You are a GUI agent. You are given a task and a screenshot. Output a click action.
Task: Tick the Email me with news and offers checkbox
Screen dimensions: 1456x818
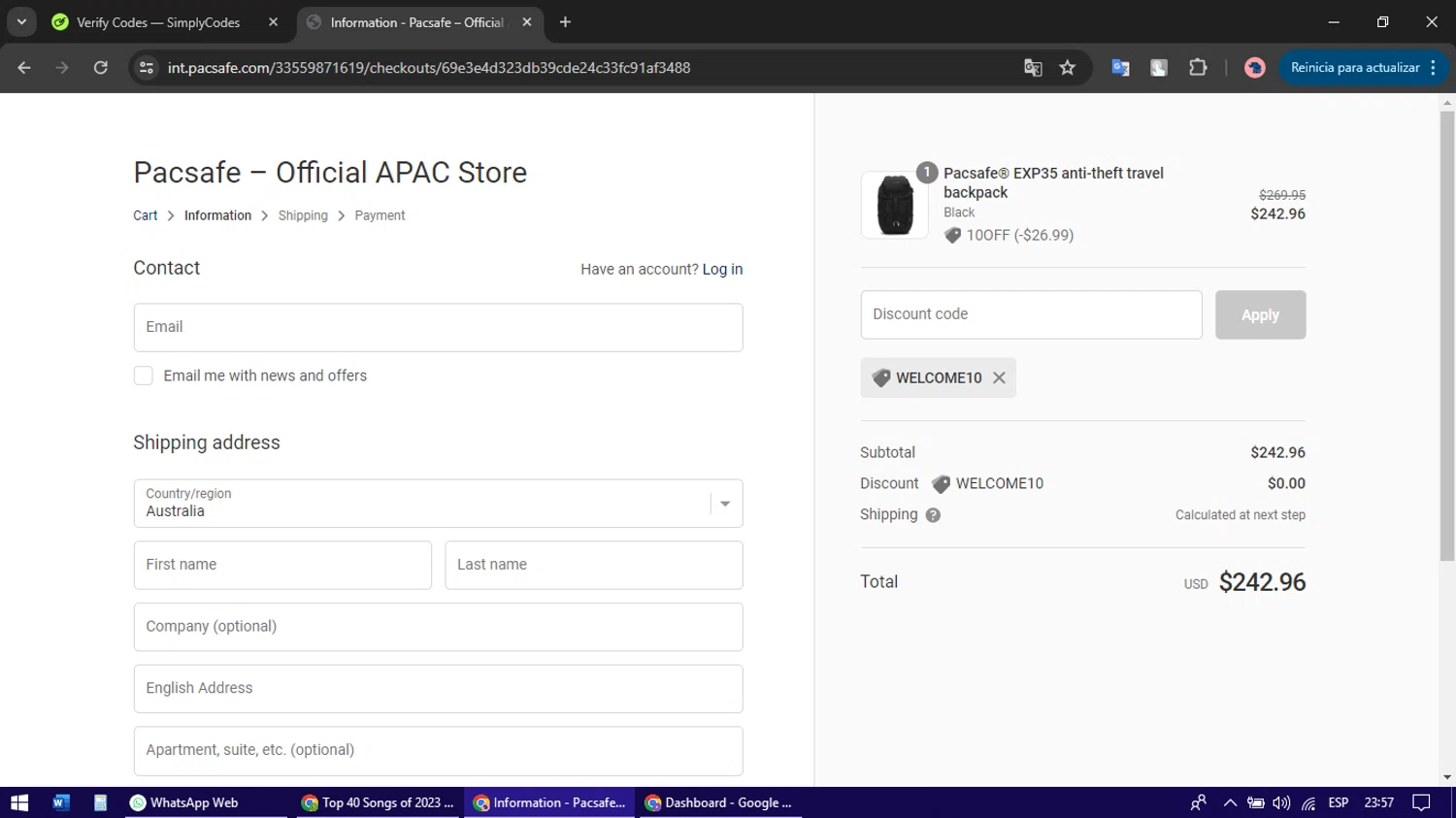(x=143, y=376)
